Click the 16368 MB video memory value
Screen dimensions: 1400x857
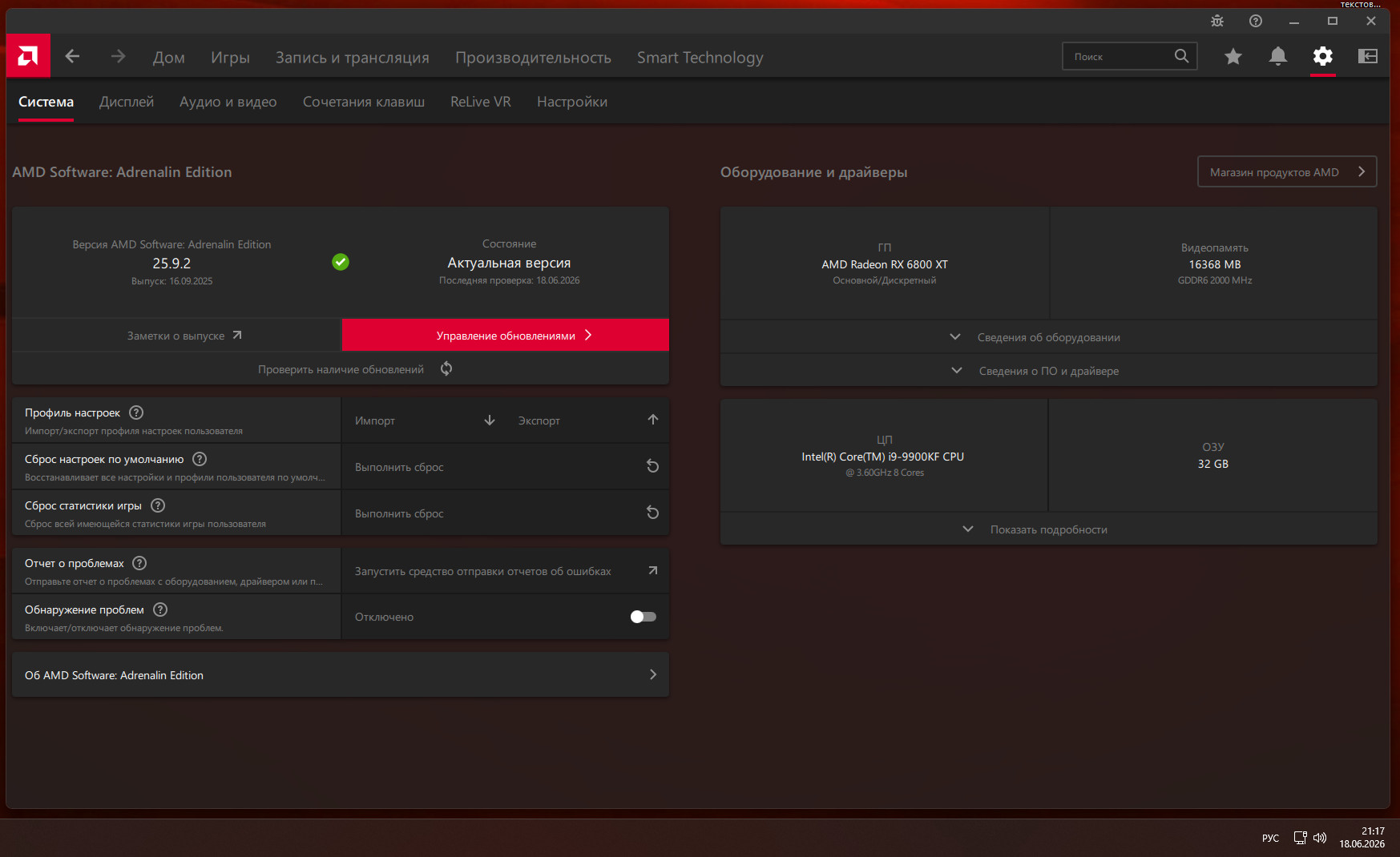pyautogui.click(x=1215, y=264)
